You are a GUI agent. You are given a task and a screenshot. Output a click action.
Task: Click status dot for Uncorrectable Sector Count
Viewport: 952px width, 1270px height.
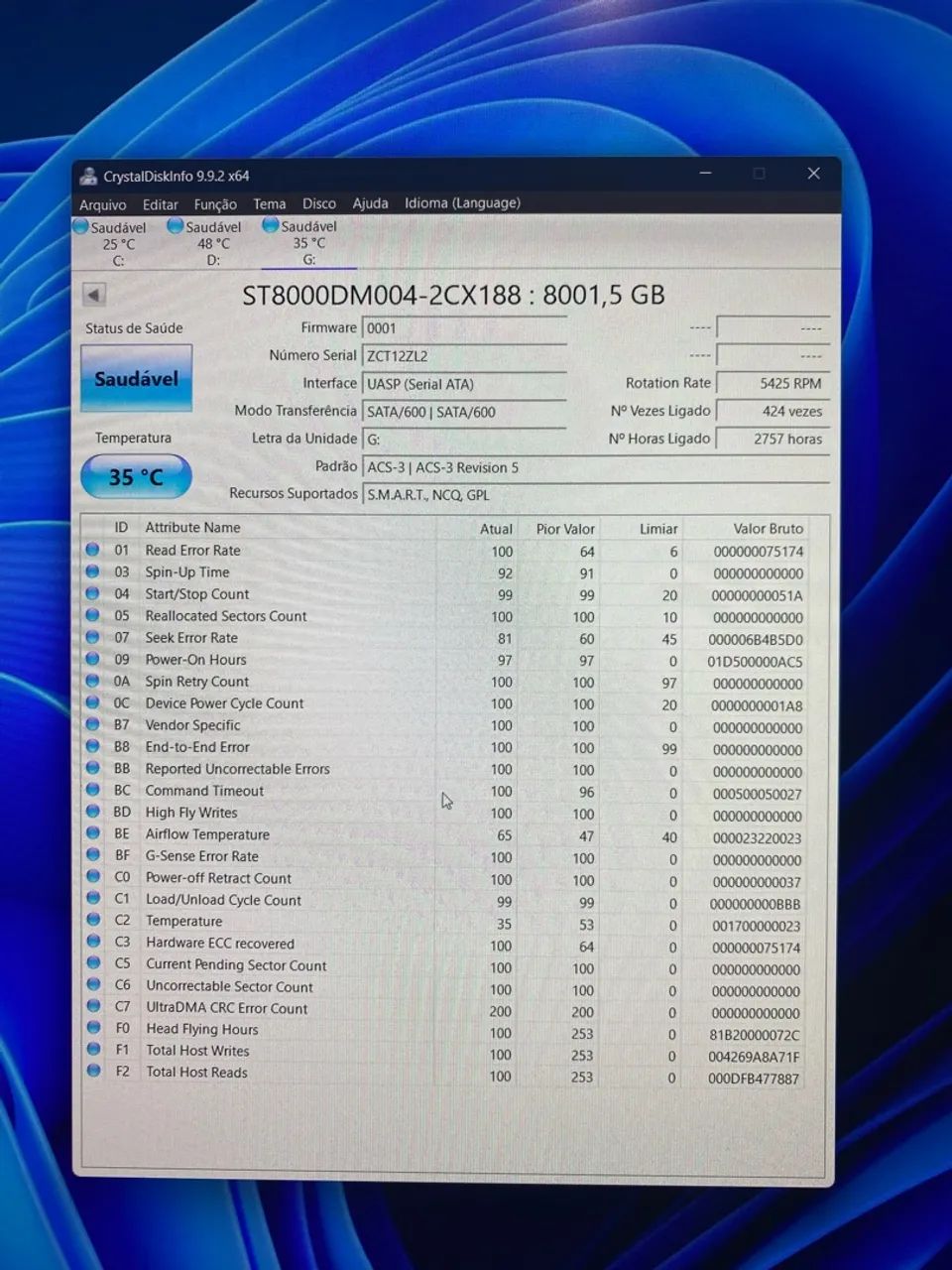click(x=93, y=985)
